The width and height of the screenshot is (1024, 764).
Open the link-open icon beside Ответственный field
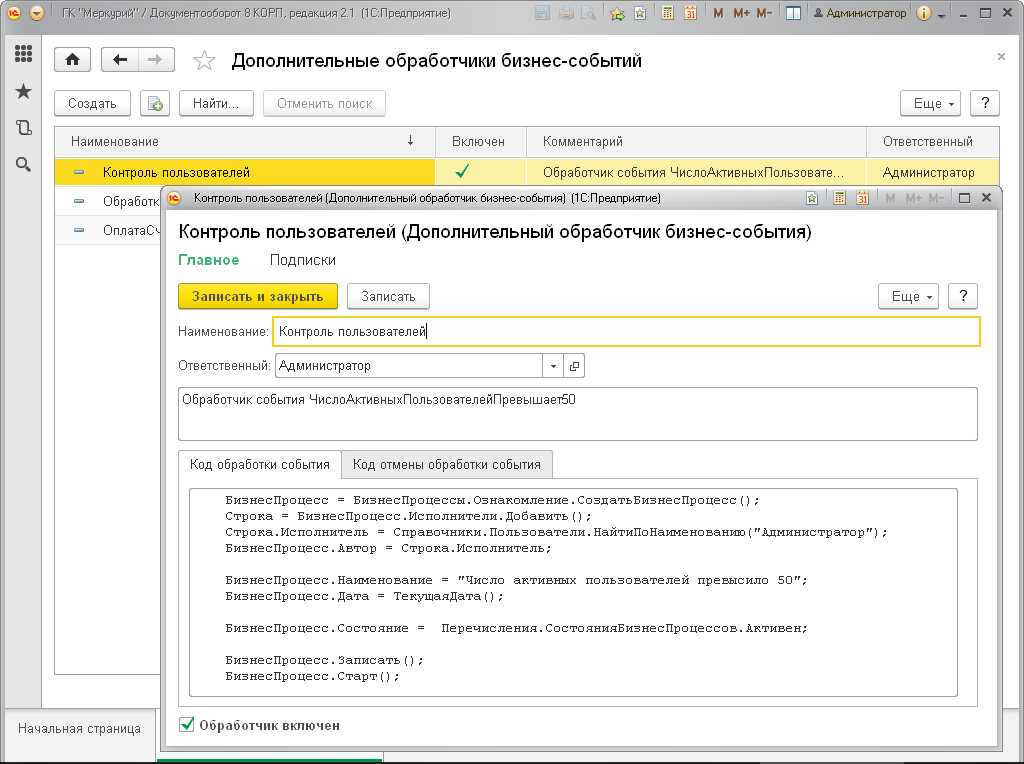[574, 366]
